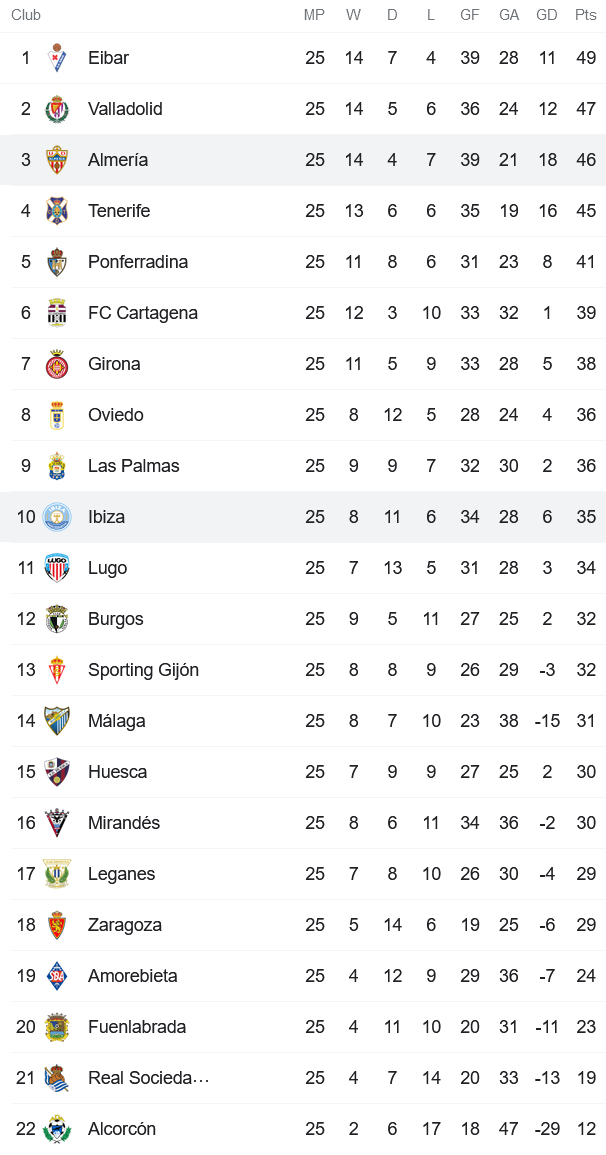Click the Valladolid club crest
The width and height of the screenshot is (606, 1155).
(59, 109)
